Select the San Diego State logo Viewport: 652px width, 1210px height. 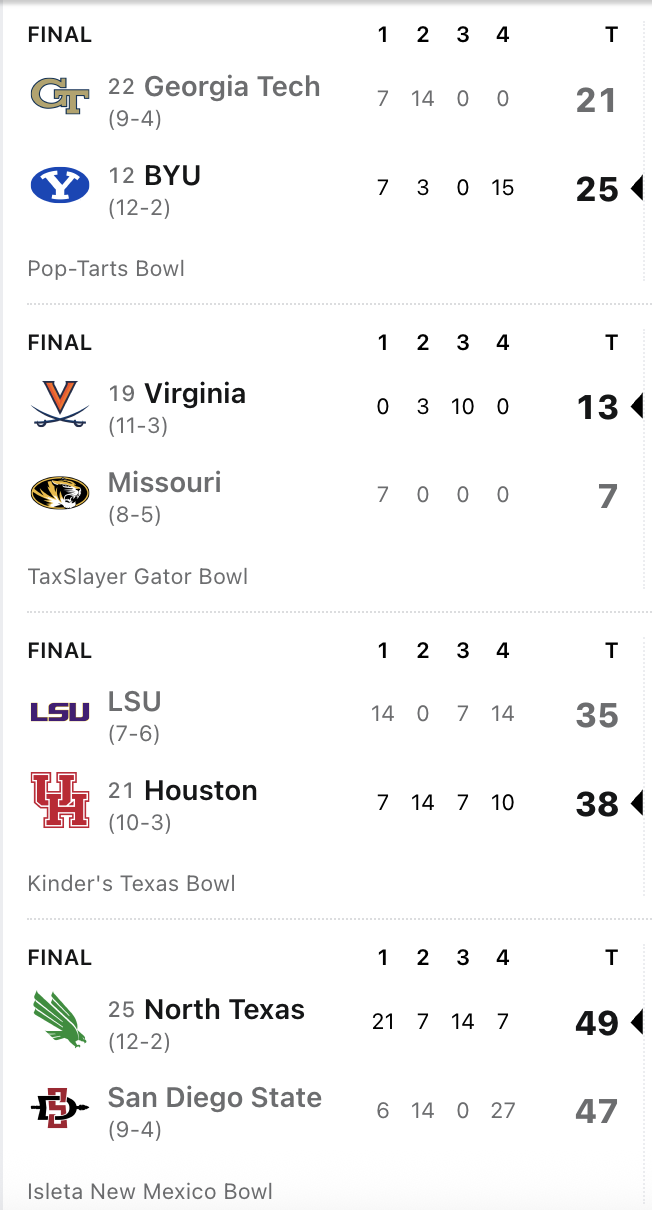tap(60, 1108)
